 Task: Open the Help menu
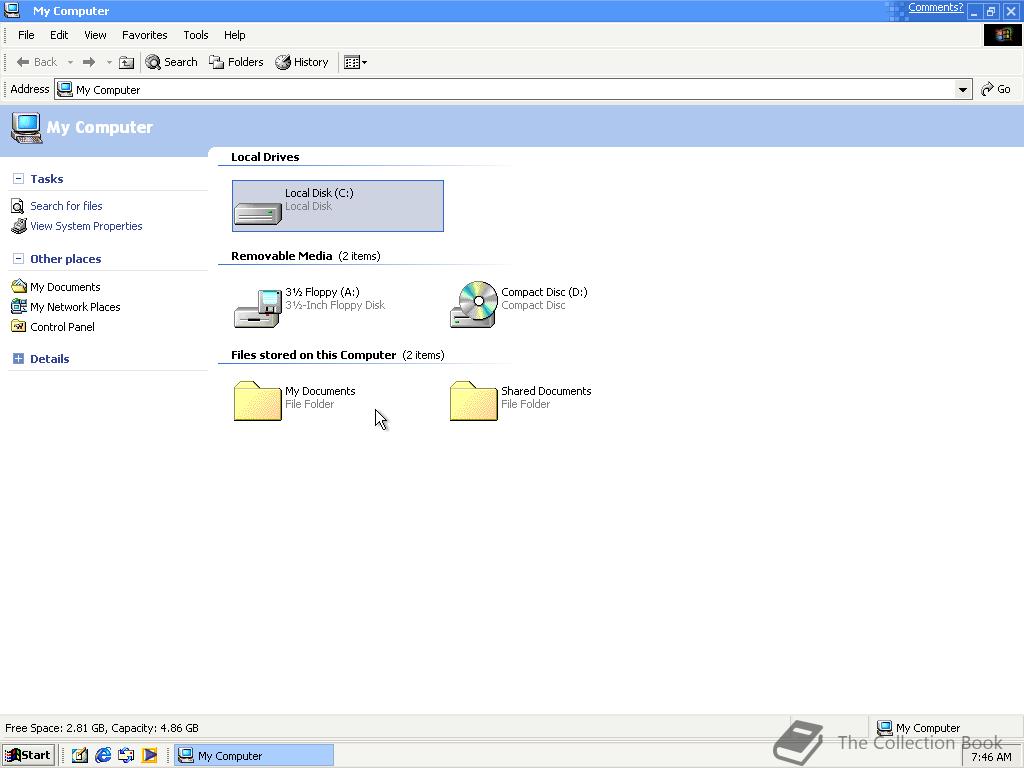point(234,35)
